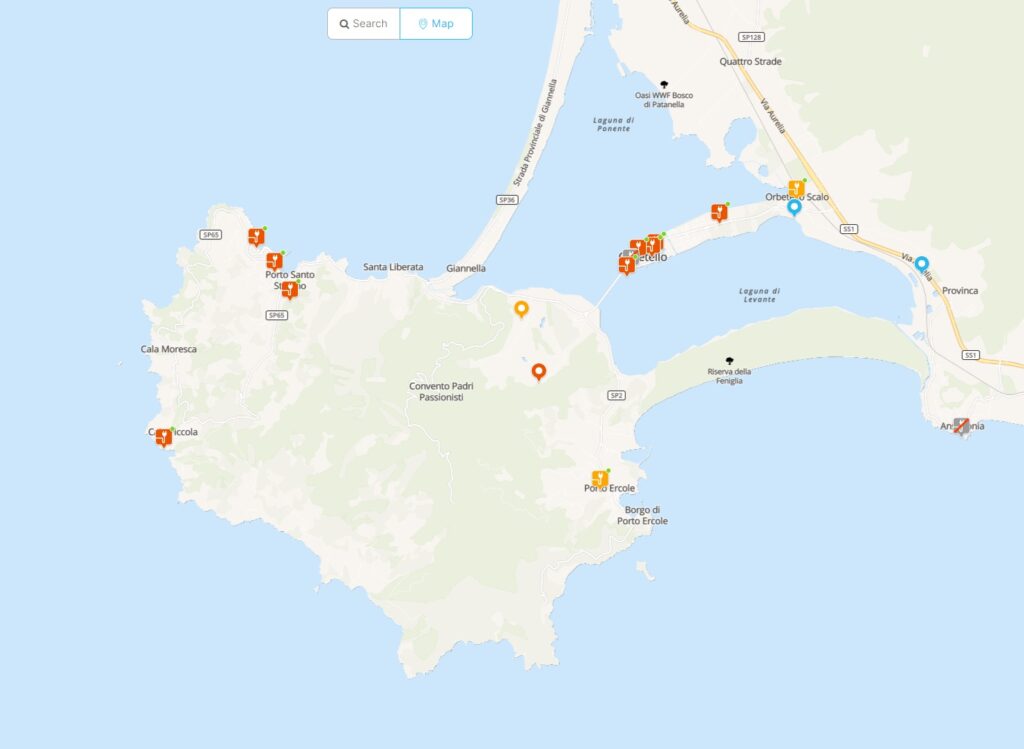The image size is (1024, 749).
Task: Switch to the Search tab
Action: (364, 24)
